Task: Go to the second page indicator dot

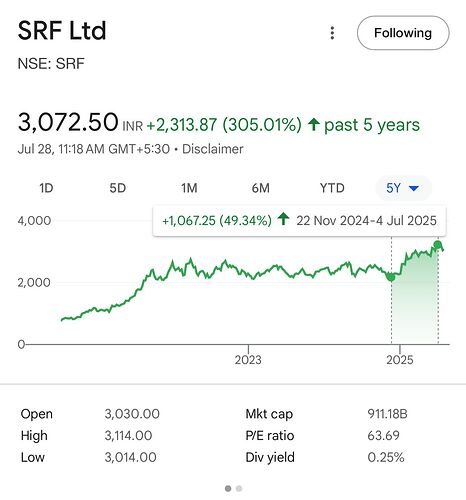Action: tap(239, 488)
